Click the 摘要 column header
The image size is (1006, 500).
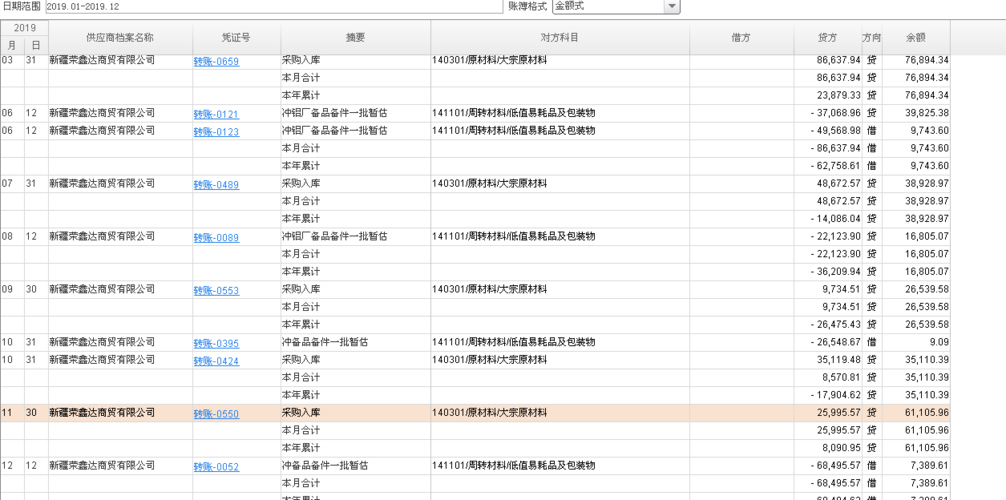[355, 37]
